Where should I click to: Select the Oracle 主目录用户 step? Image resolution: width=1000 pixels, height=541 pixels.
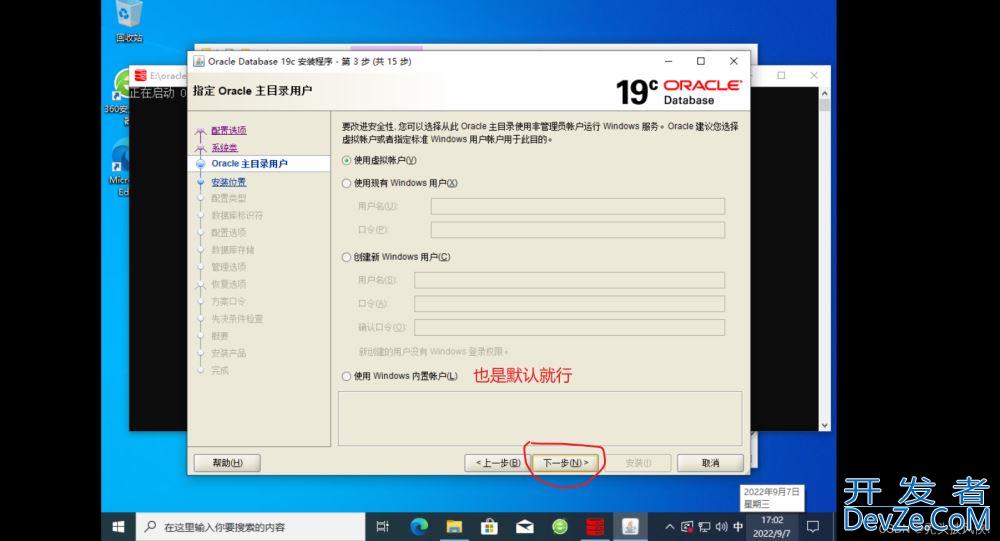click(x=249, y=164)
